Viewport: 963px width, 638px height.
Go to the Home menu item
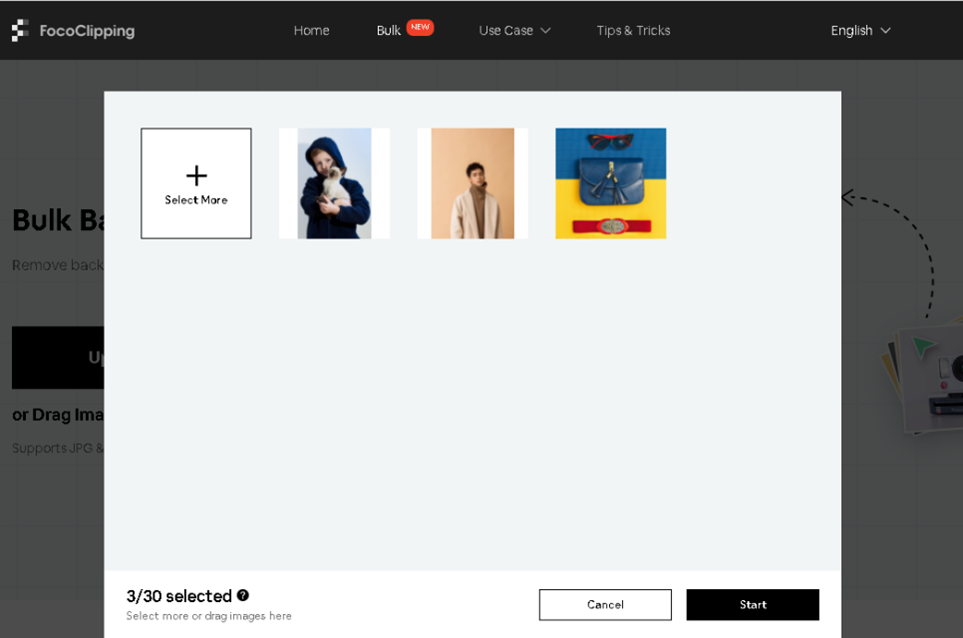(x=311, y=31)
